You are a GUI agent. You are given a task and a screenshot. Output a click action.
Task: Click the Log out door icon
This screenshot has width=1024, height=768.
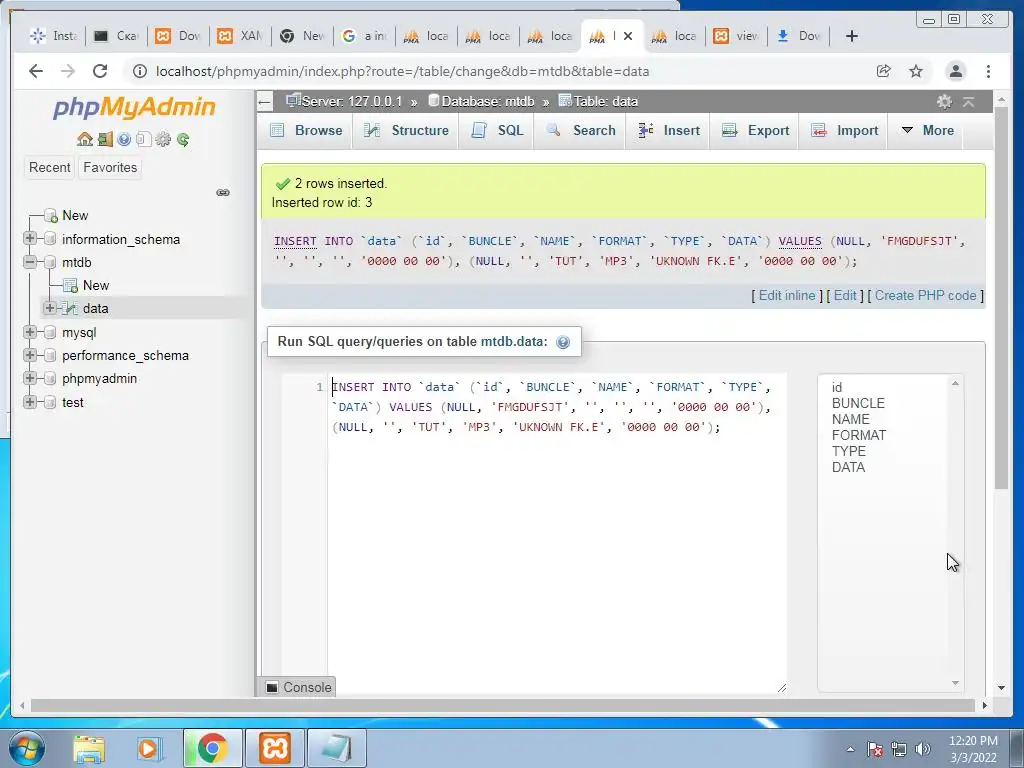[104, 139]
